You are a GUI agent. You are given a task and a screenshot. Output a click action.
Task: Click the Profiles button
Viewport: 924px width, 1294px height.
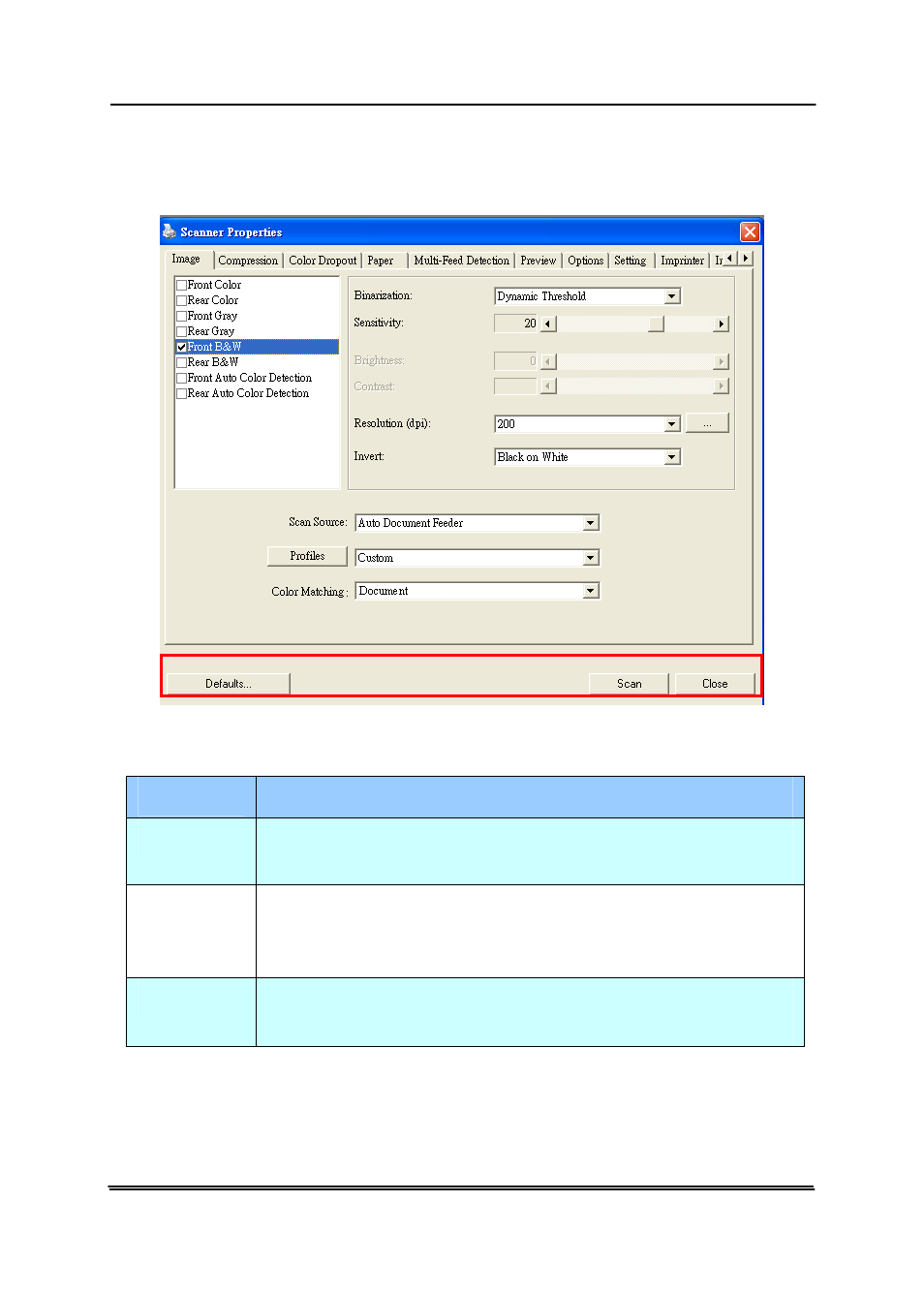click(307, 556)
